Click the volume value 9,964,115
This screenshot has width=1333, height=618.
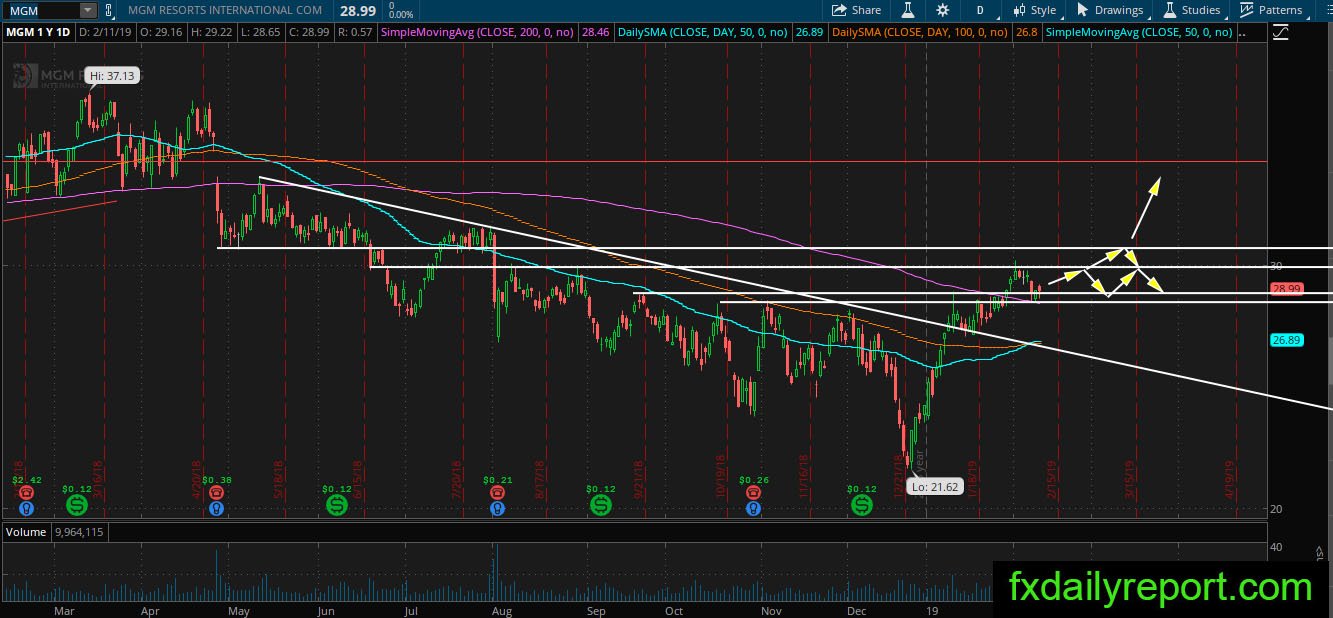(x=78, y=532)
